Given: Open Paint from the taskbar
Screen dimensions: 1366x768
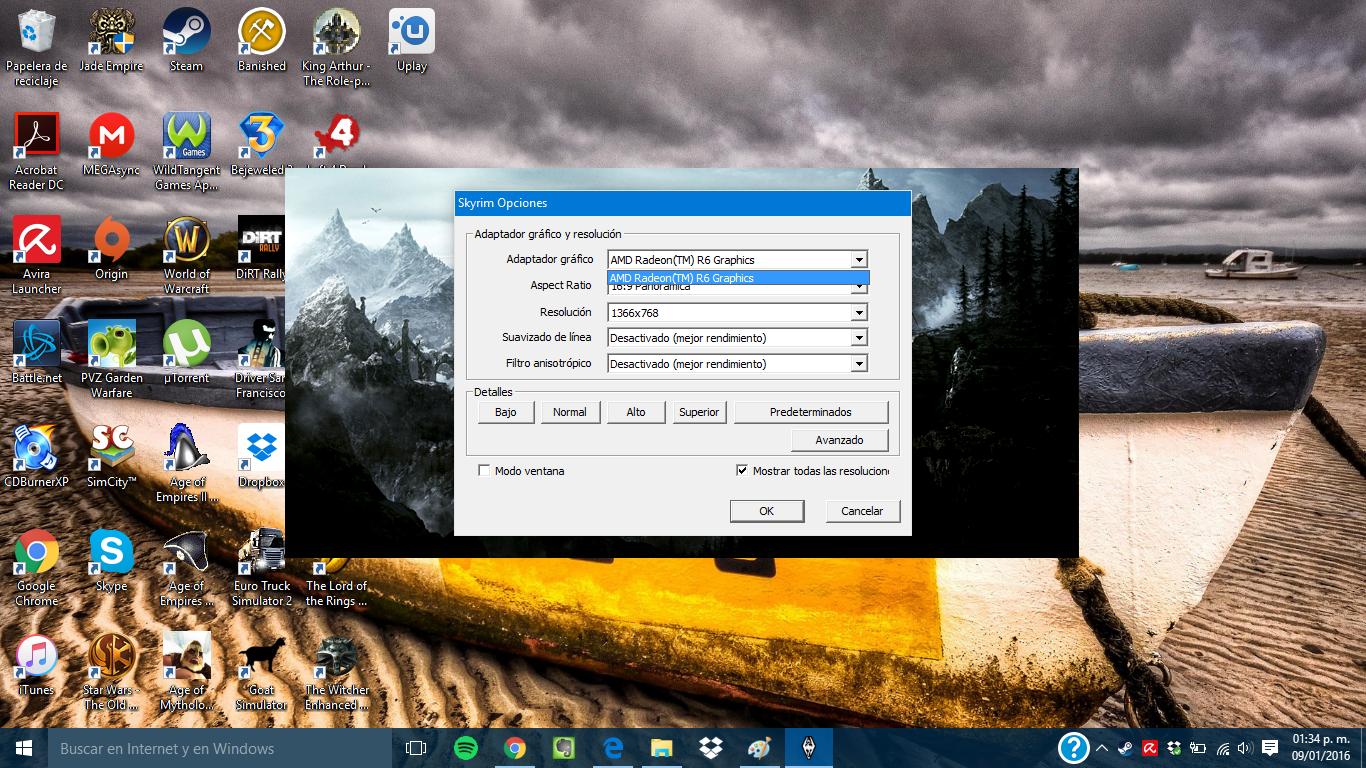Looking at the screenshot, I should (759, 748).
